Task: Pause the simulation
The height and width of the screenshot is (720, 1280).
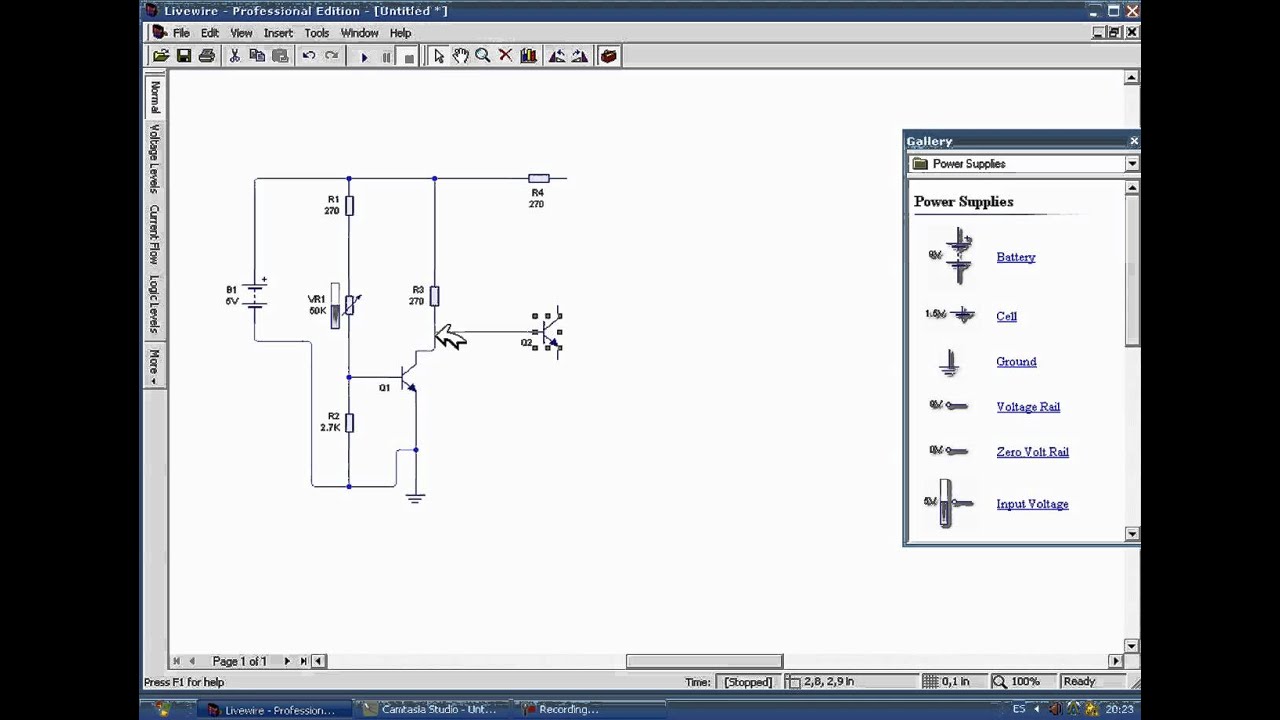Action: click(x=387, y=57)
